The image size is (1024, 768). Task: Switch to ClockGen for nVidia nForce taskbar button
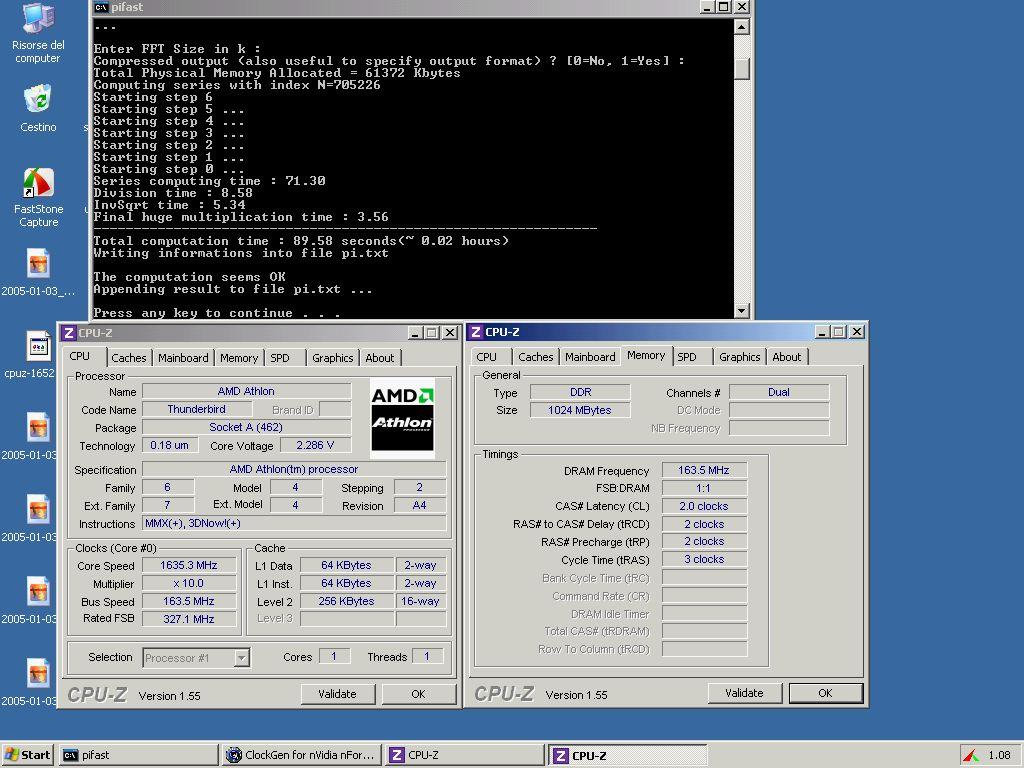pos(301,755)
